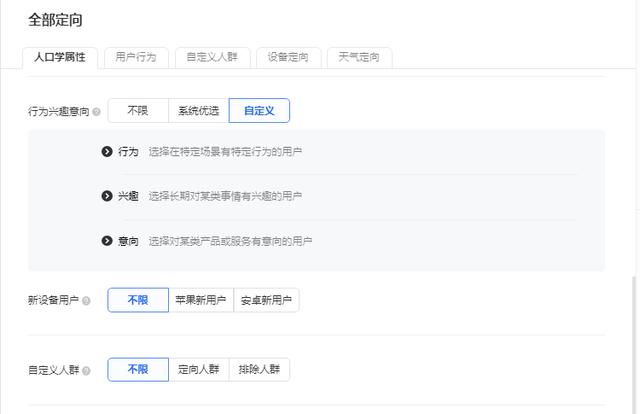This screenshot has width=640, height=414.
Task: Expand the 兴趣 section arrow
Action: click(x=107, y=196)
